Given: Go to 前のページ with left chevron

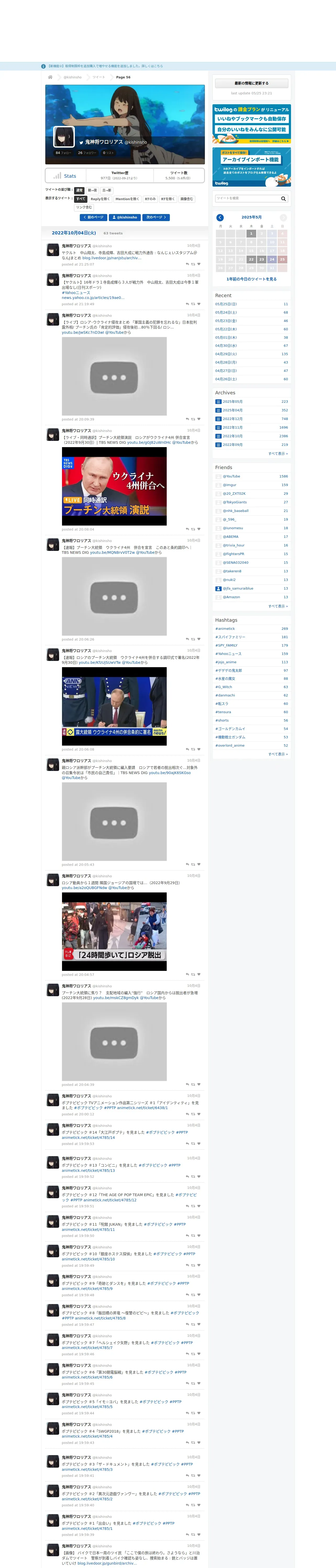Looking at the screenshot, I should click(x=93, y=217).
